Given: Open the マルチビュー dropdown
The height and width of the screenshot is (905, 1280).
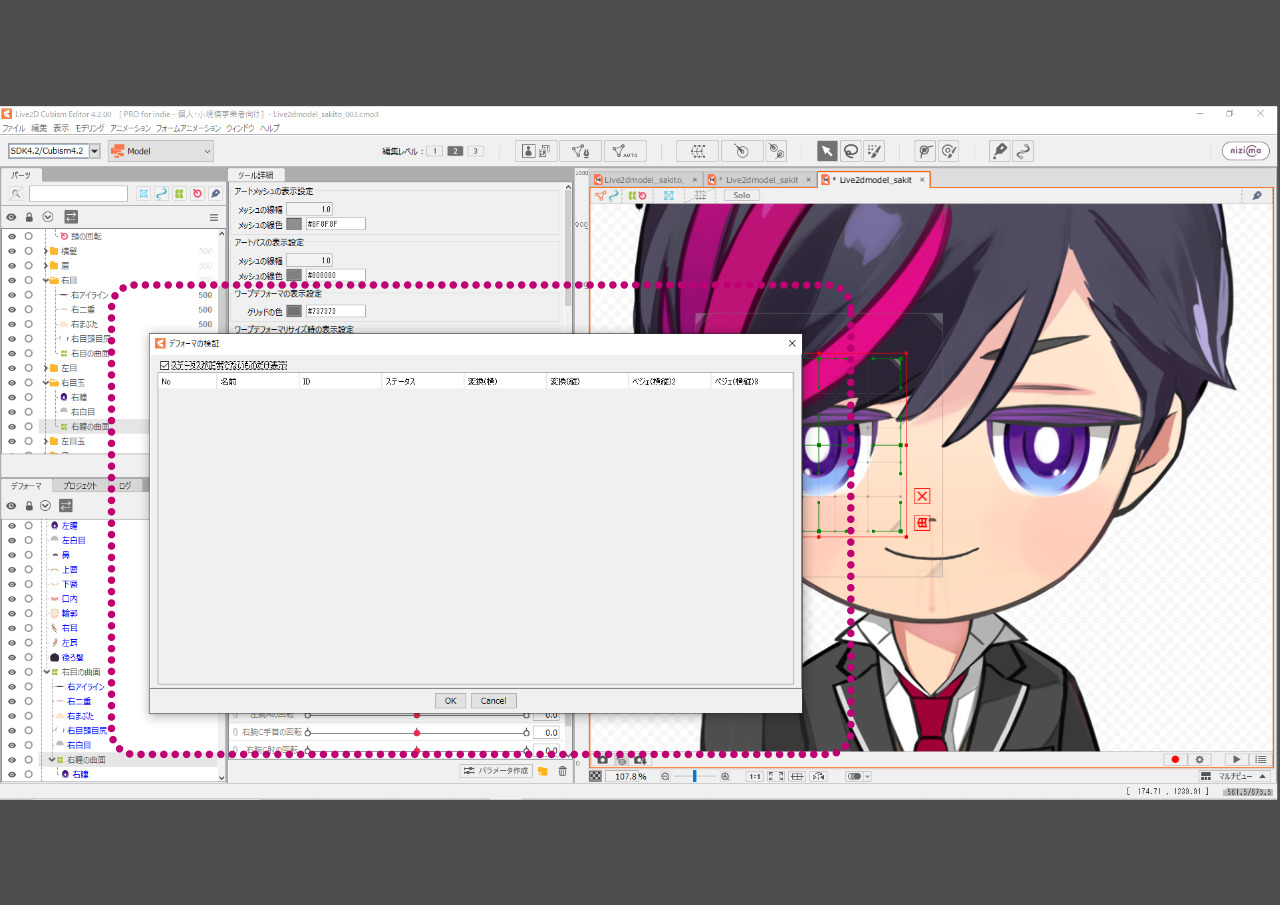Looking at the screenshot, I should [x=1235, y=776].
